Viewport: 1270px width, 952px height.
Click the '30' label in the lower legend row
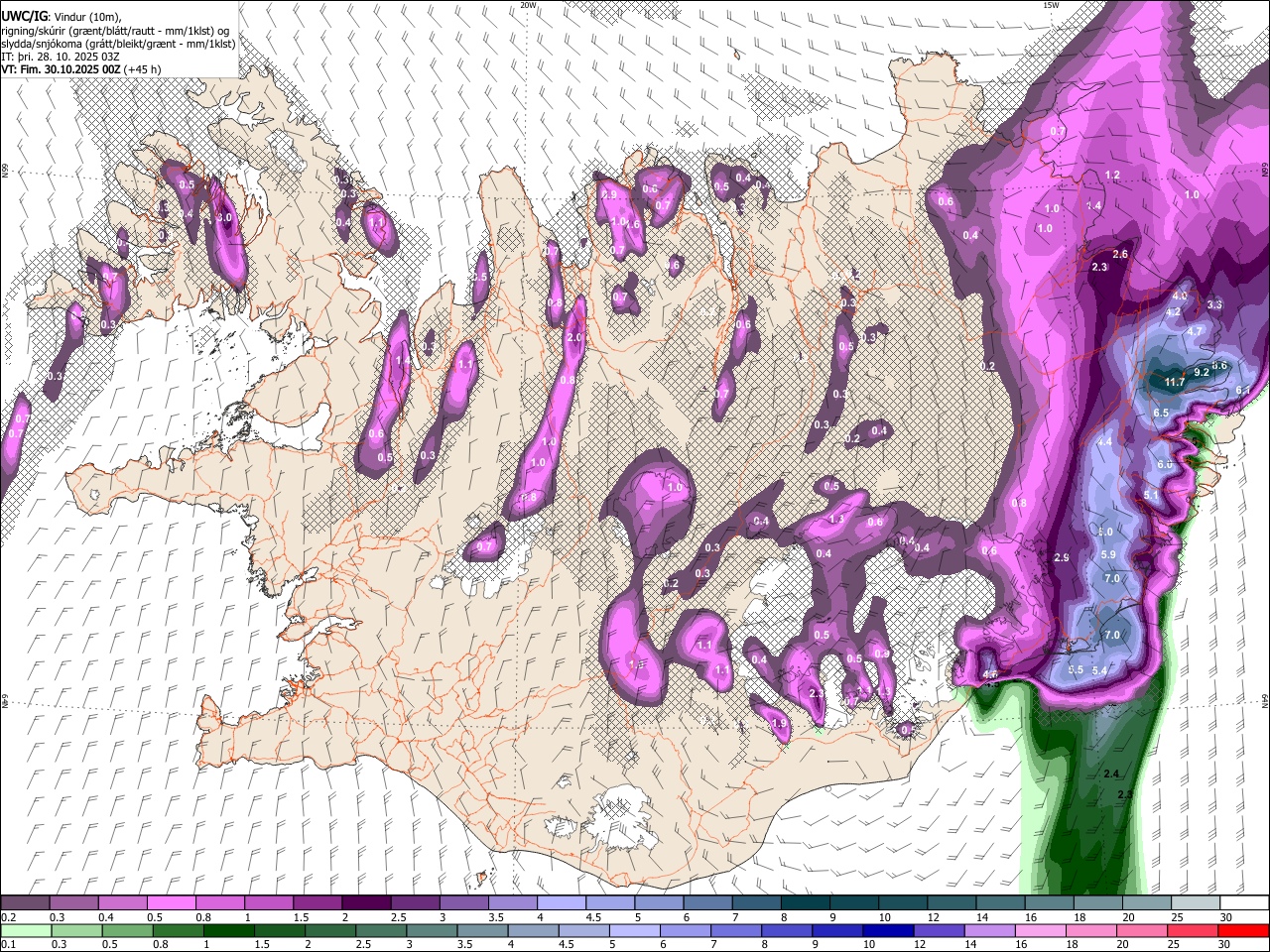(x=1226, y=944)
